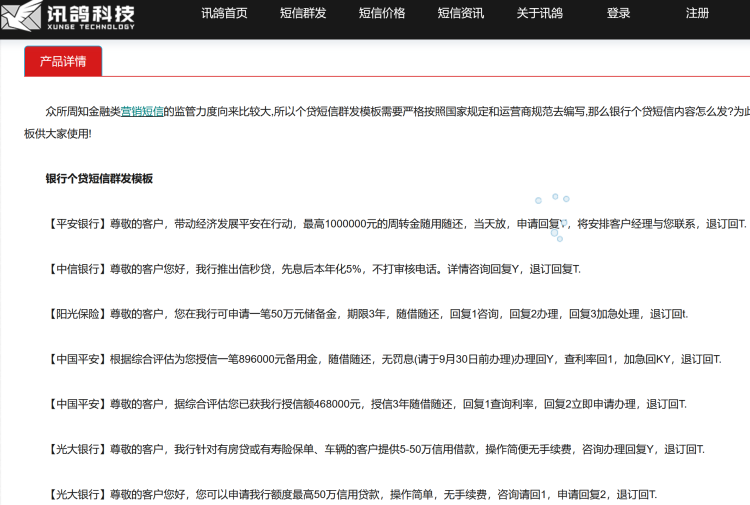Click the XUNGE TECHNOLOGY subtitle under the logo
Screen dimensions: 750x505
[90, 28]
